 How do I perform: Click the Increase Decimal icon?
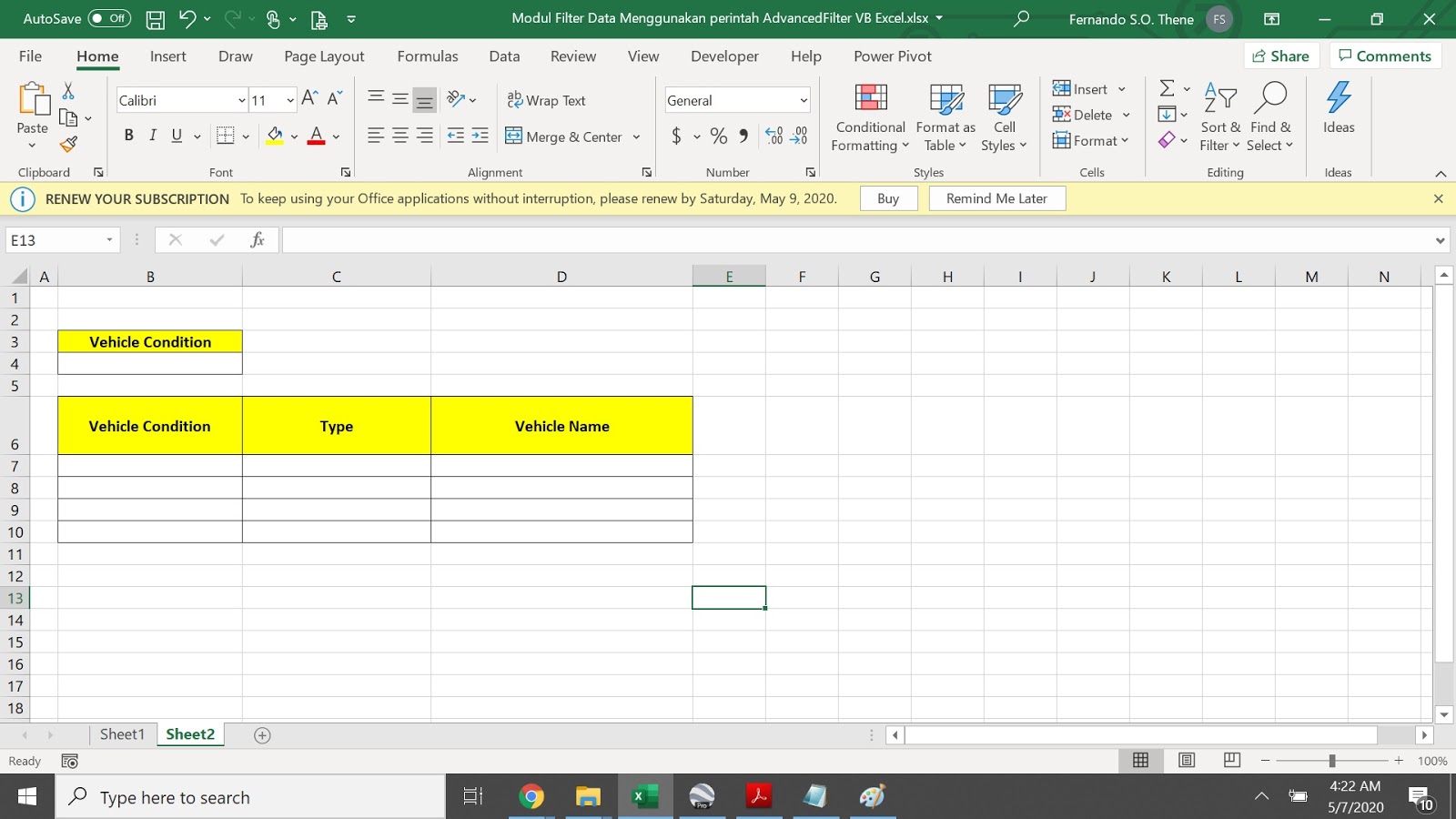click(775, 136)
